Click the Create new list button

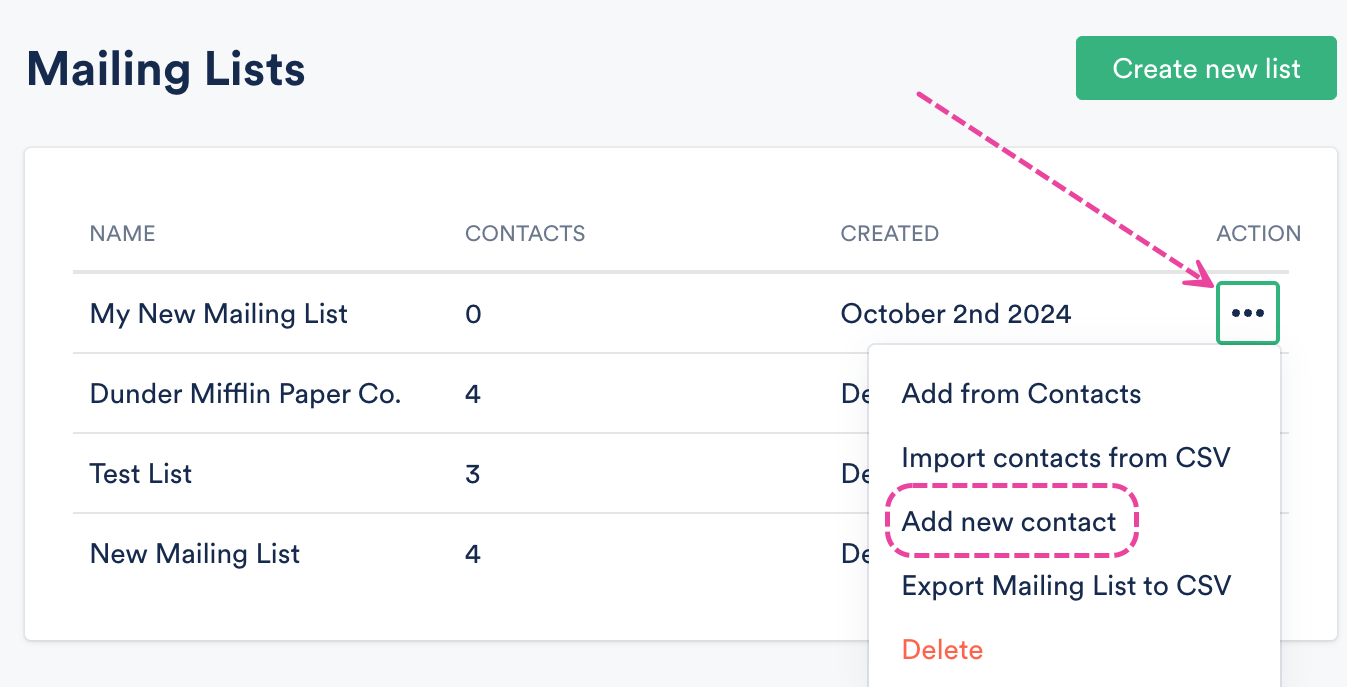click(x=1205, y=69)
